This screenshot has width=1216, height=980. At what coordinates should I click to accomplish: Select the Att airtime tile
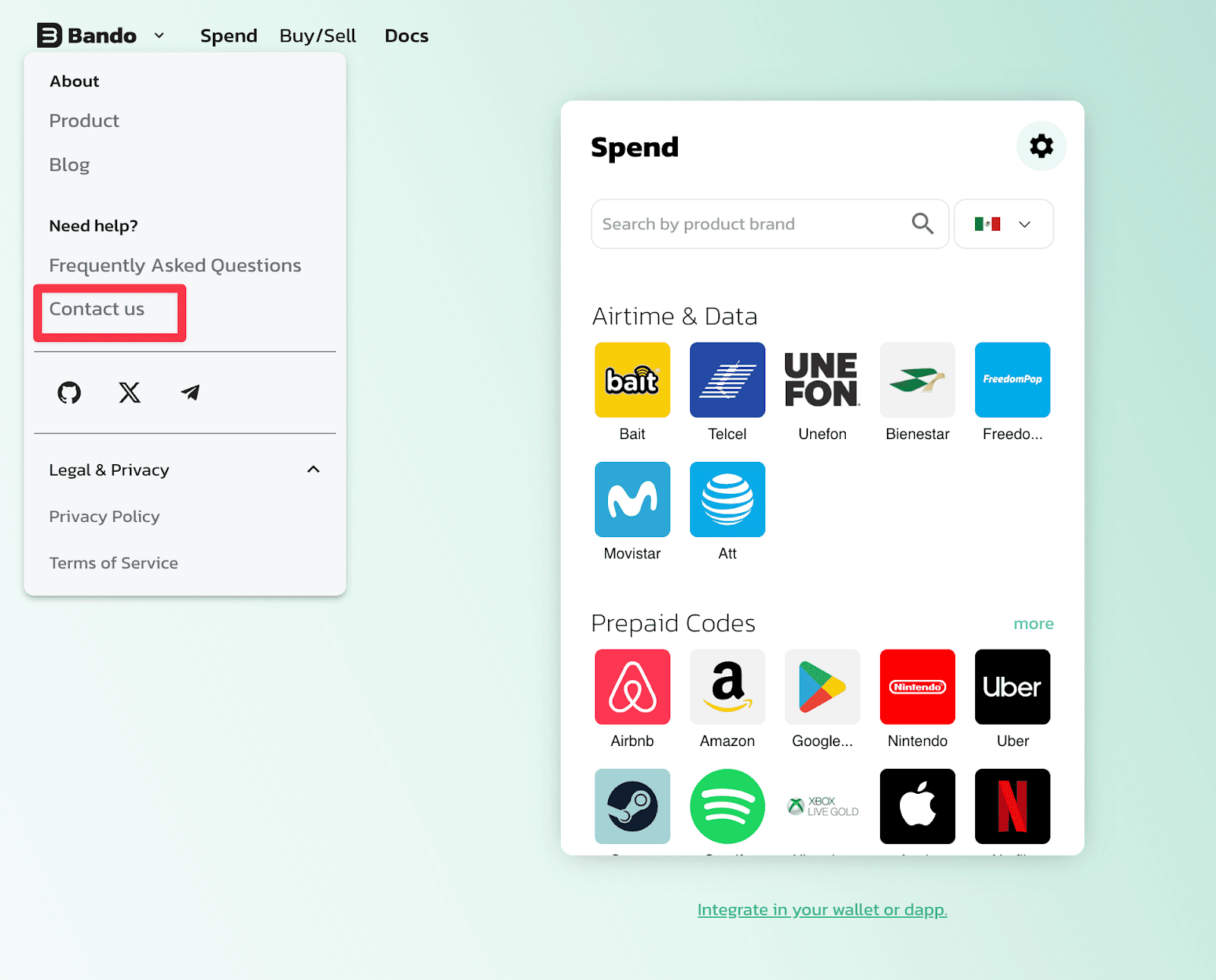point(727,499)
